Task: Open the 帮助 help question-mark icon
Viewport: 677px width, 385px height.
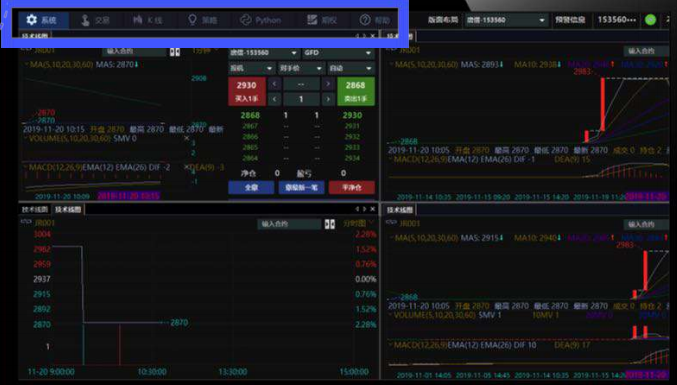Action: click(x=374, y=20)
